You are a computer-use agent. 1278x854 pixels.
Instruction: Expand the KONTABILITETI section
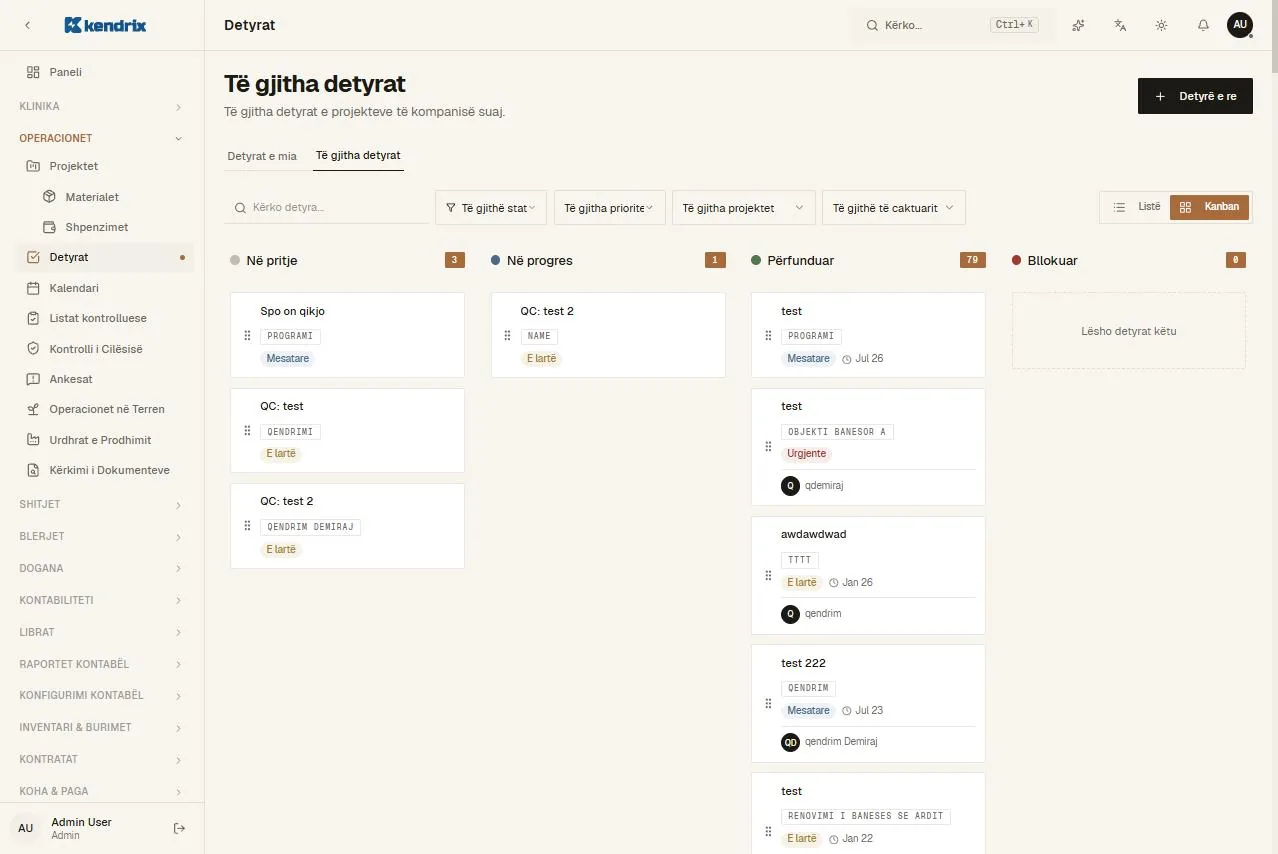click(x=102, y=600)
